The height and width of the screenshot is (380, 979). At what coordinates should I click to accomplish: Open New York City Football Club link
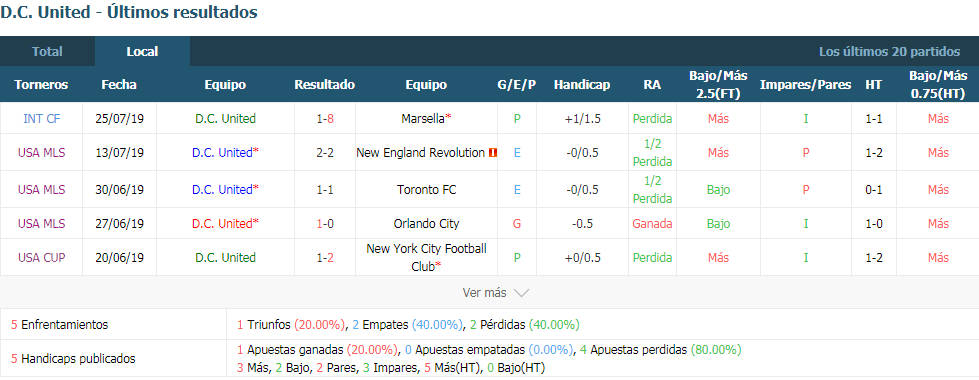coord(426,257)
